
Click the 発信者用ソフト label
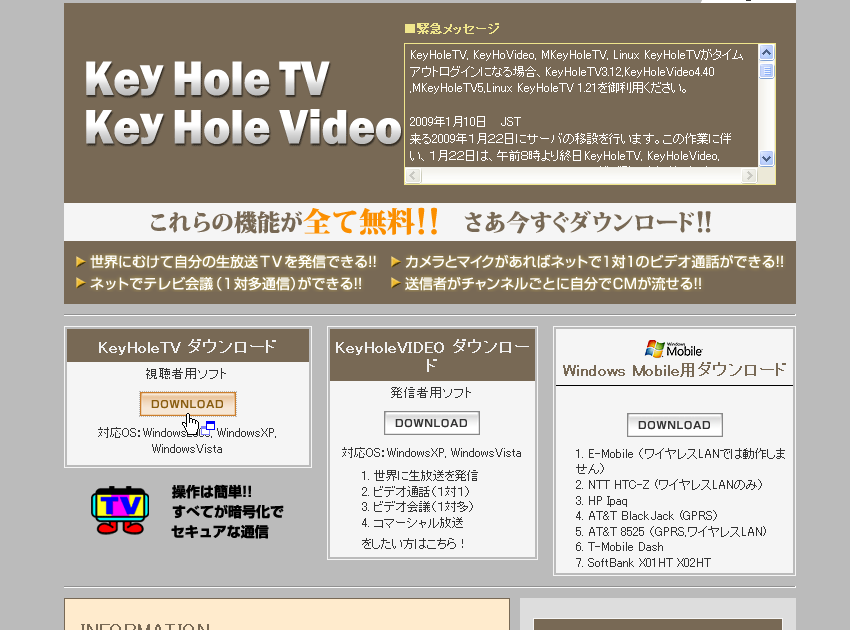431,393
